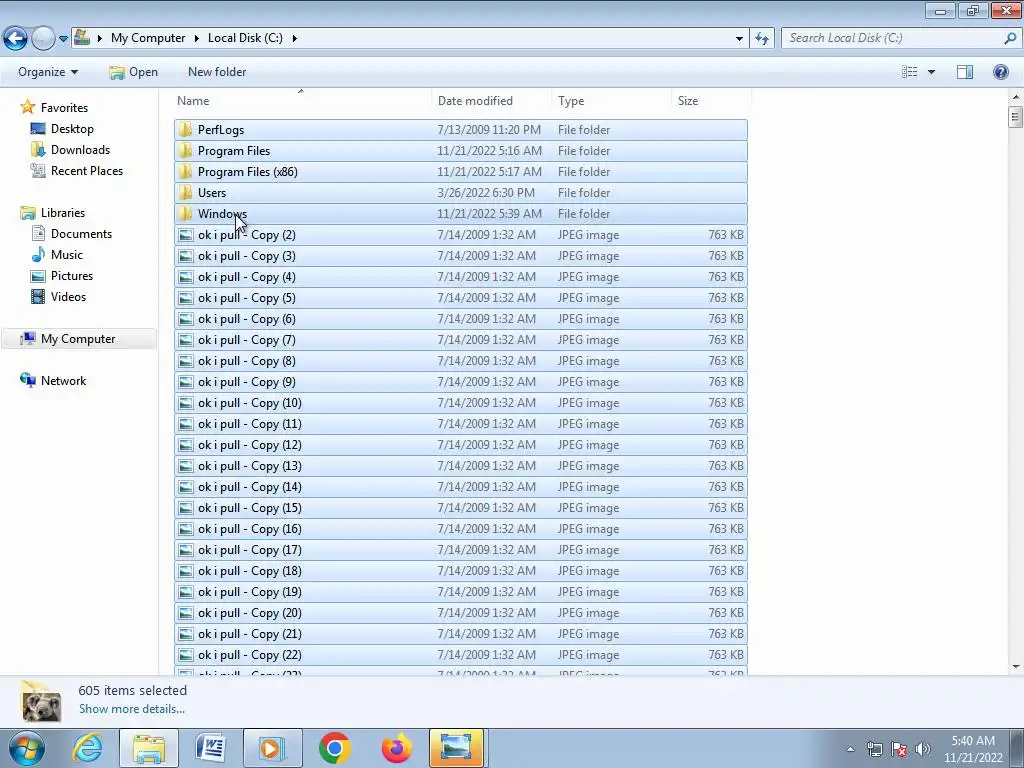Click the ok i pull - Copy (19) image icon
Screen dimensions: 1024x768
coord(186,592)
